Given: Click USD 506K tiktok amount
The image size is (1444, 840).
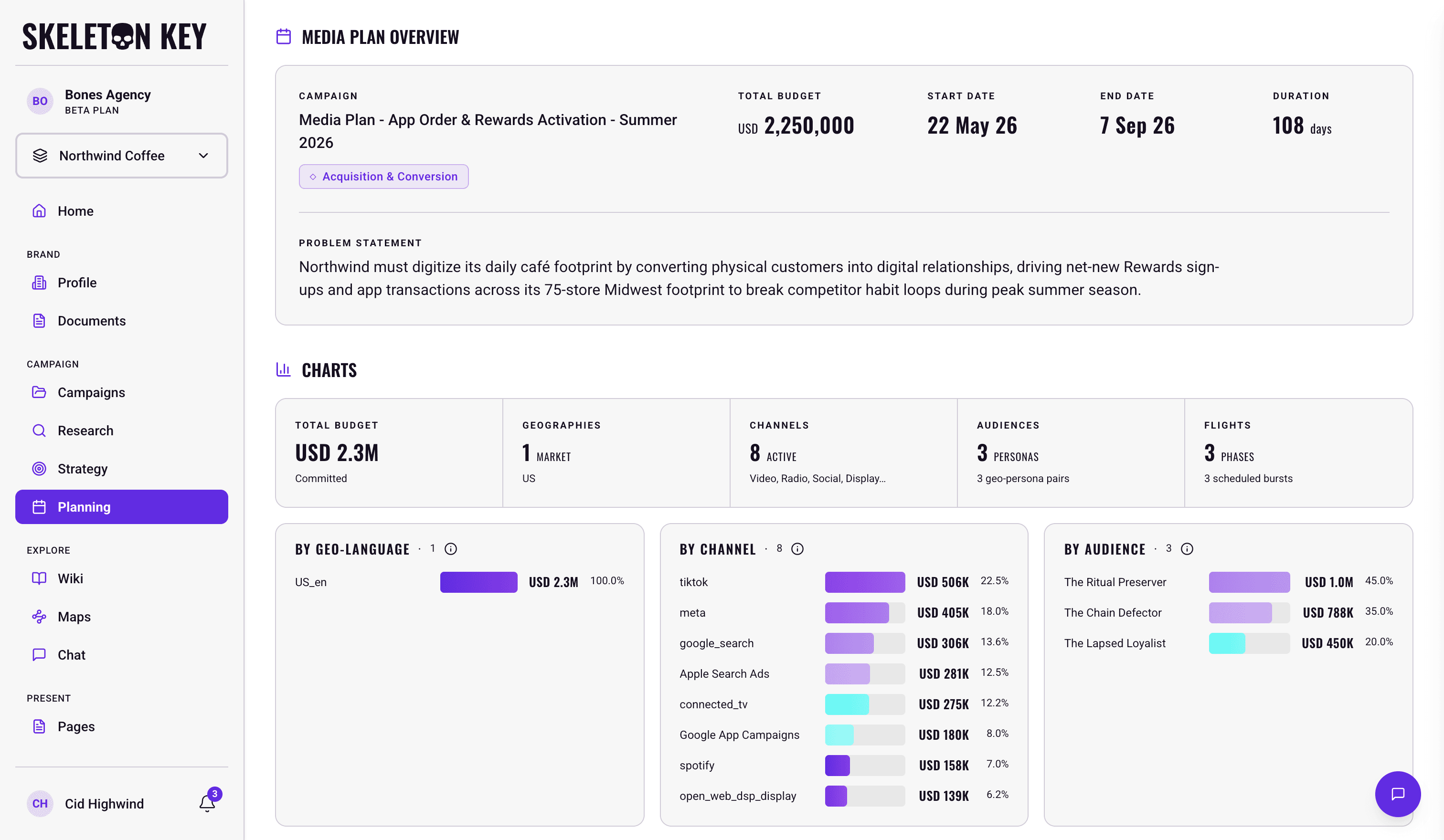Looking at the screenshot, I should click(943, 582).
